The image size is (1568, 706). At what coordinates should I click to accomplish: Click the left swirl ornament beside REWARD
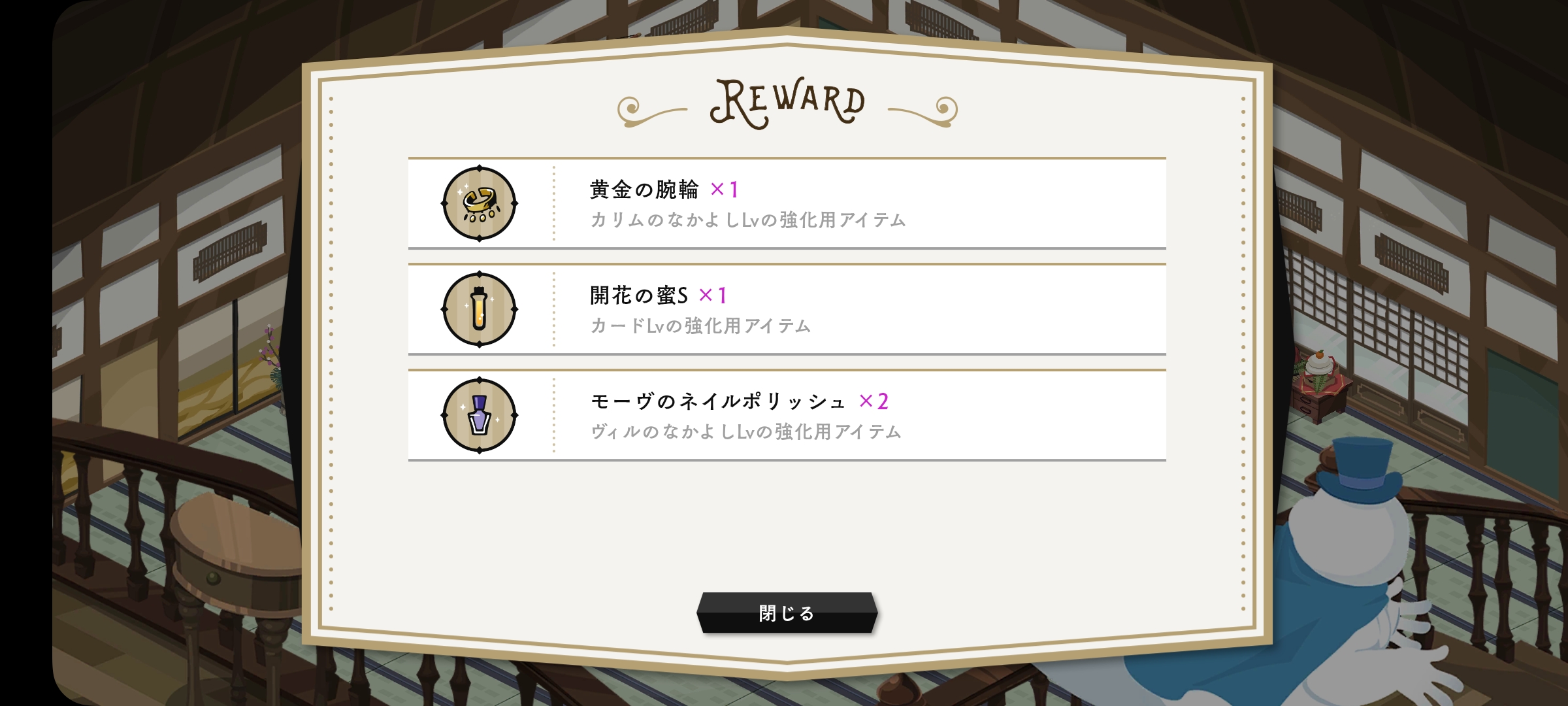point(650,111)
